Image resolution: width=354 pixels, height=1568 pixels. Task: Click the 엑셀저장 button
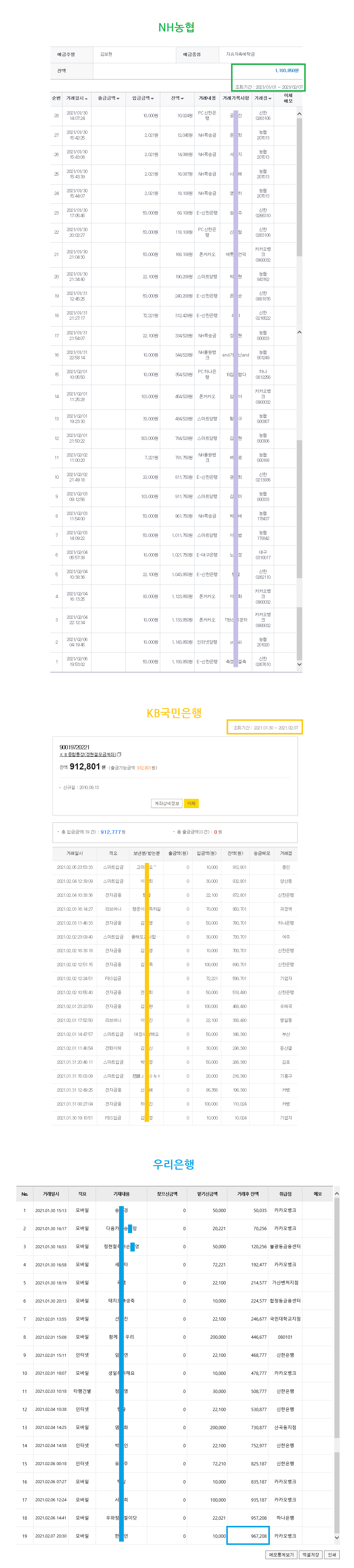[311, 1555]
